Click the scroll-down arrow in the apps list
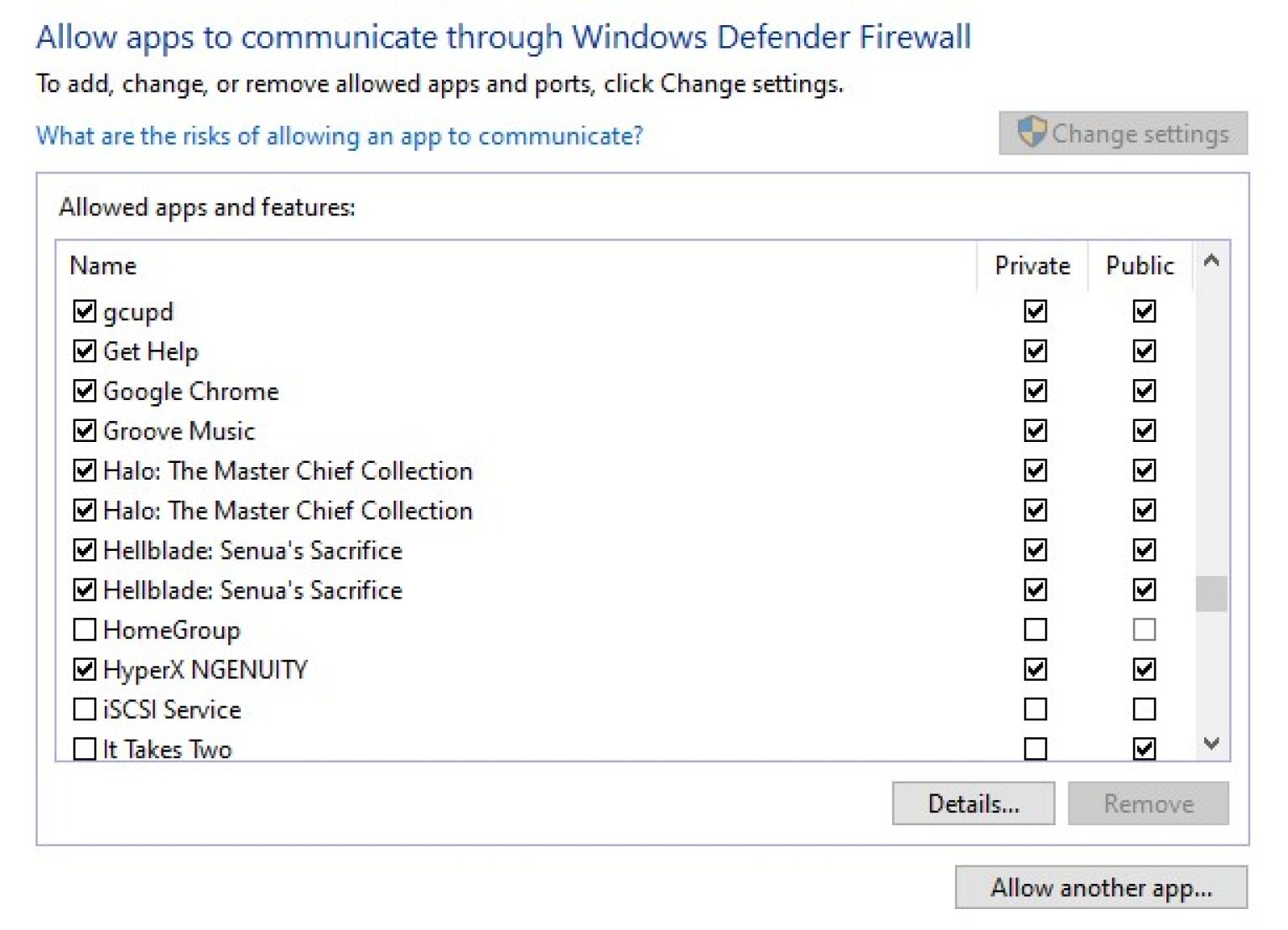The height and width of the screenshot is (930, 1288). tap(1211, 743)
